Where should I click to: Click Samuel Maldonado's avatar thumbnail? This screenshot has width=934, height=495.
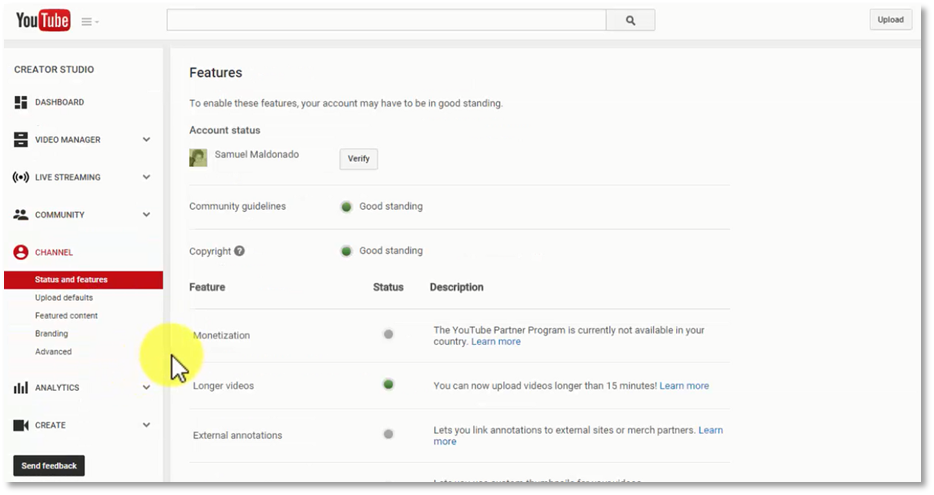click(x=198, y=158)
